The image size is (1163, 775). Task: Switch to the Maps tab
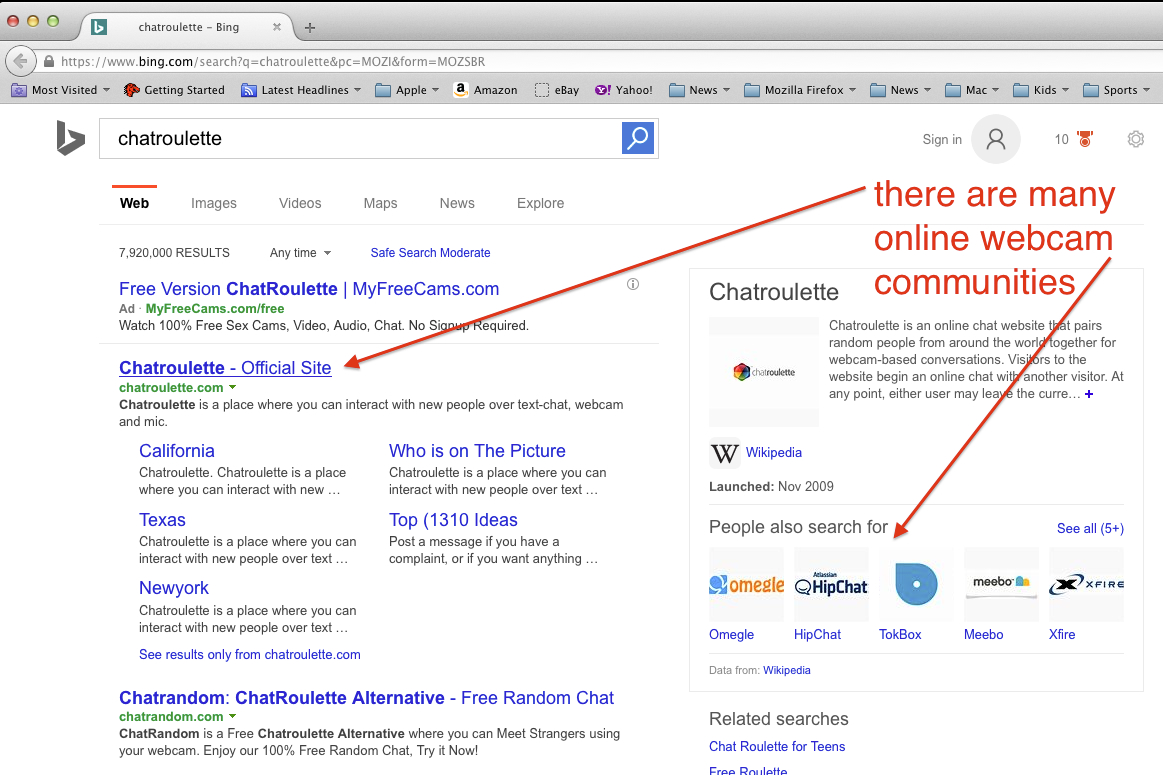(x=380, y=203)
